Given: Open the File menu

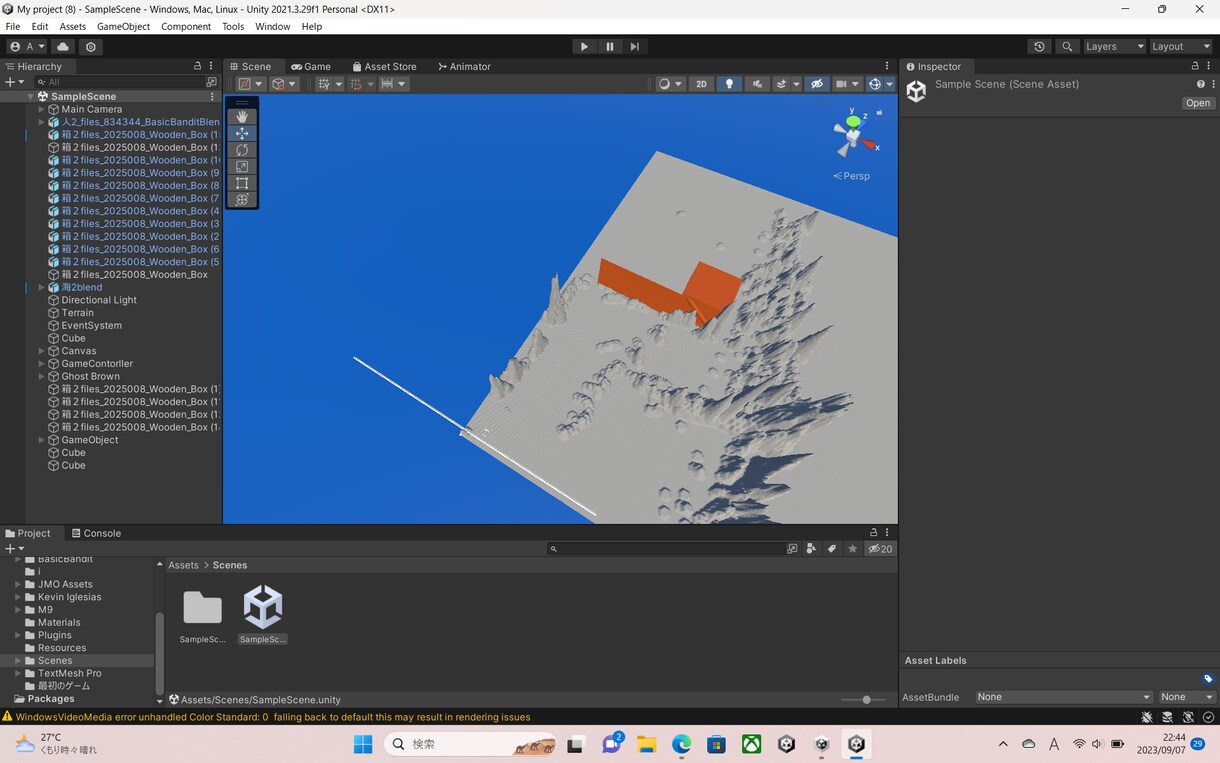Looking at the screenshot, I should point(13,26).
